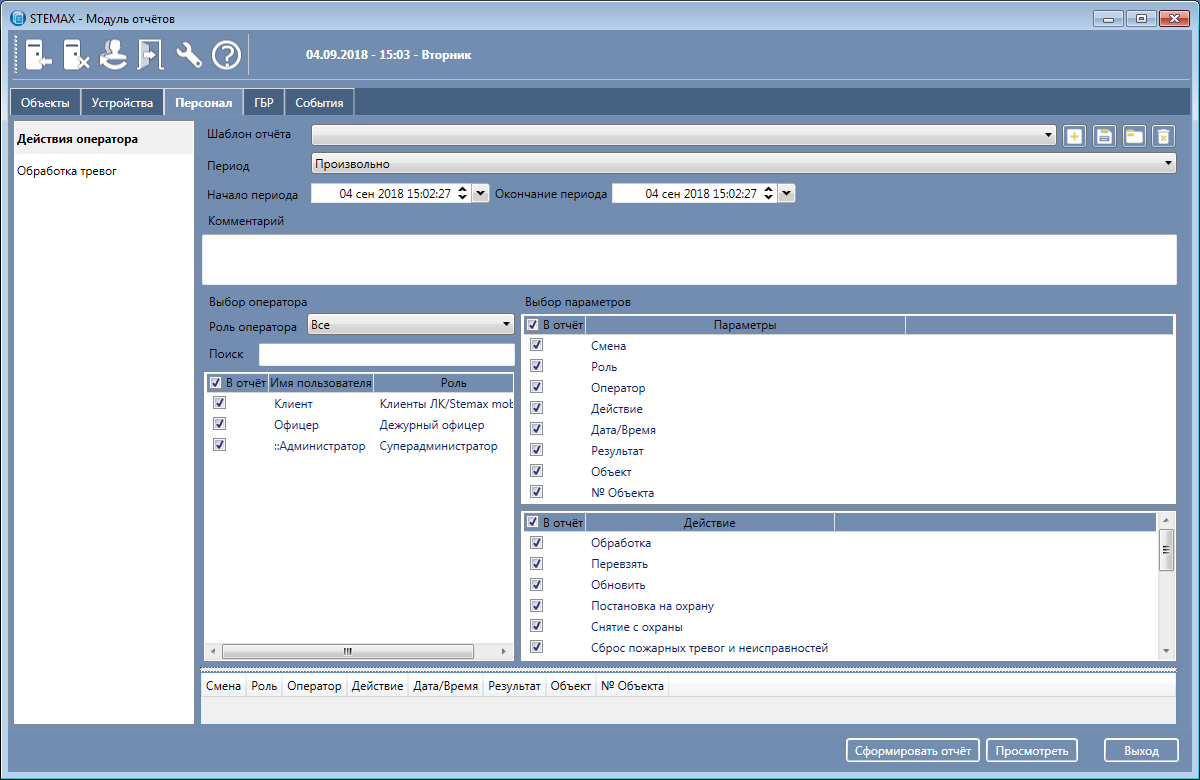The height and width of the screenshot is (780, 1200).
Task: Click the open template folder icon
Action: [x=1133, y=136]
